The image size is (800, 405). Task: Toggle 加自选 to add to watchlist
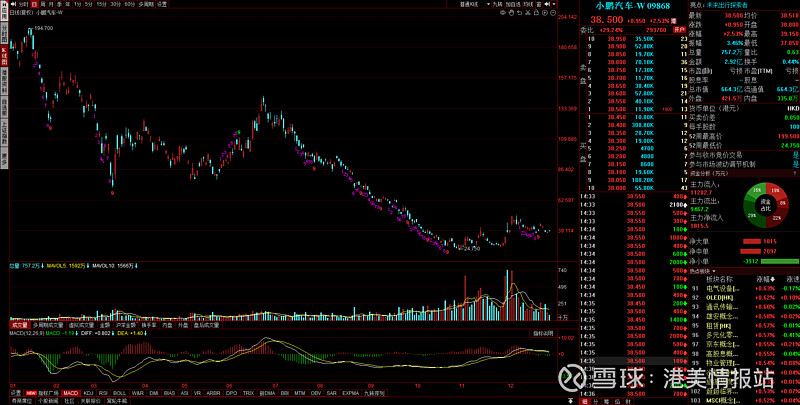(x=513, y=4)
